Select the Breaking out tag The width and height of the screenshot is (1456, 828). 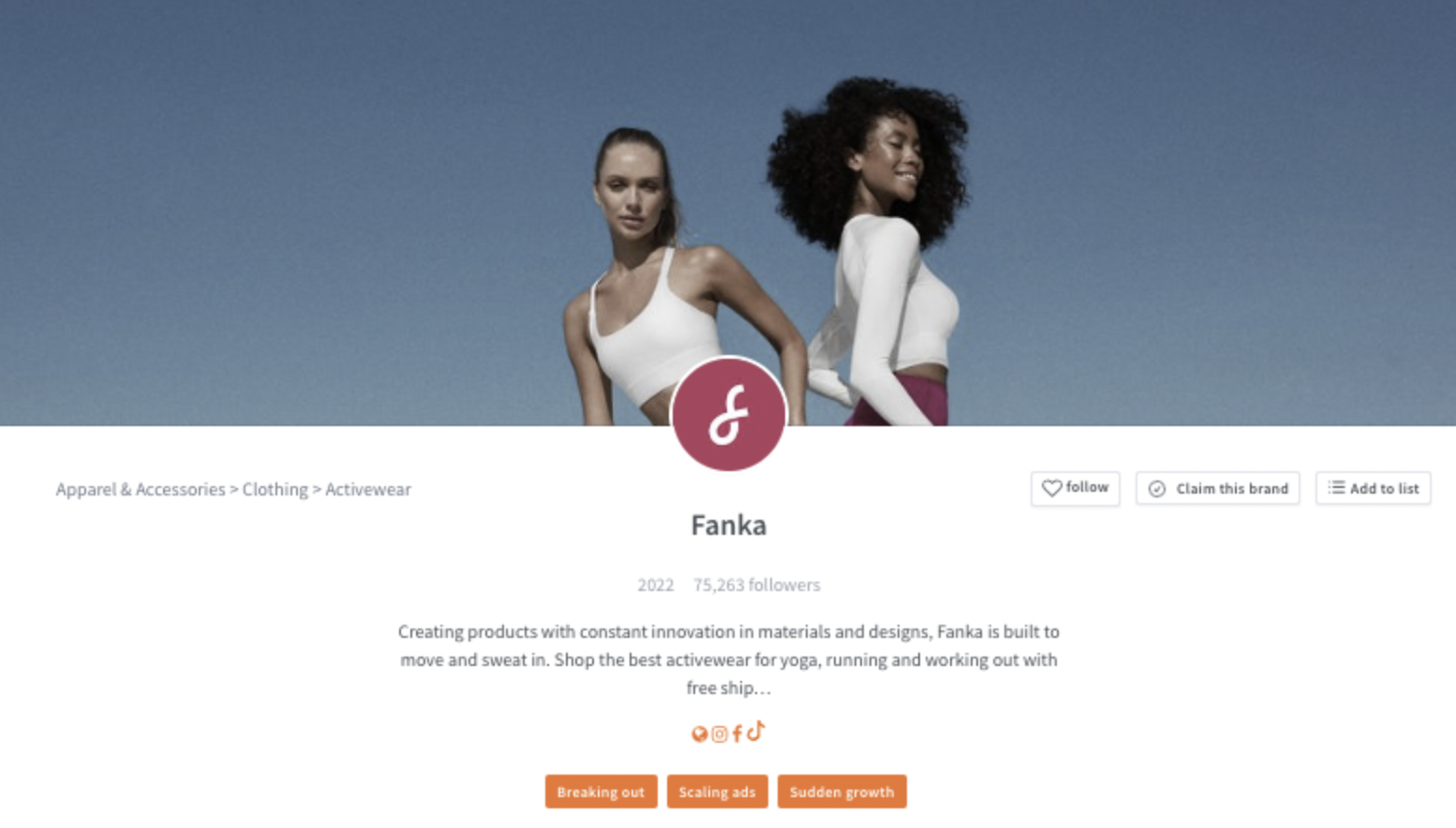point(602,791)
